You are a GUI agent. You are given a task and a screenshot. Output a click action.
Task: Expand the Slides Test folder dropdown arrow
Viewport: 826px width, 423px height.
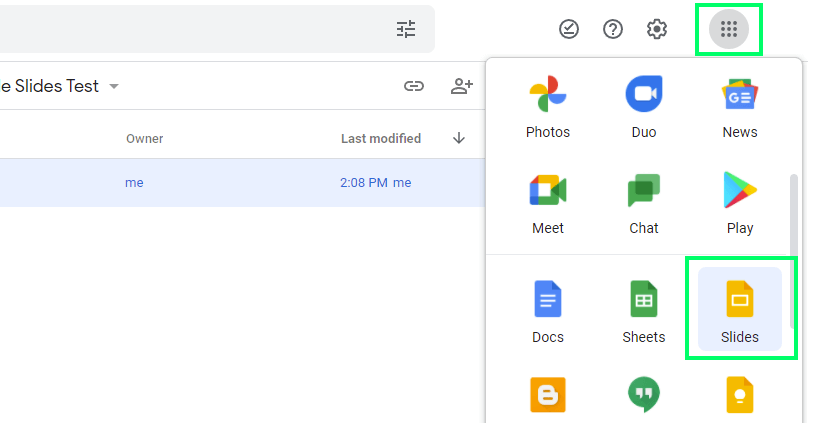click(x=114, y=86)
